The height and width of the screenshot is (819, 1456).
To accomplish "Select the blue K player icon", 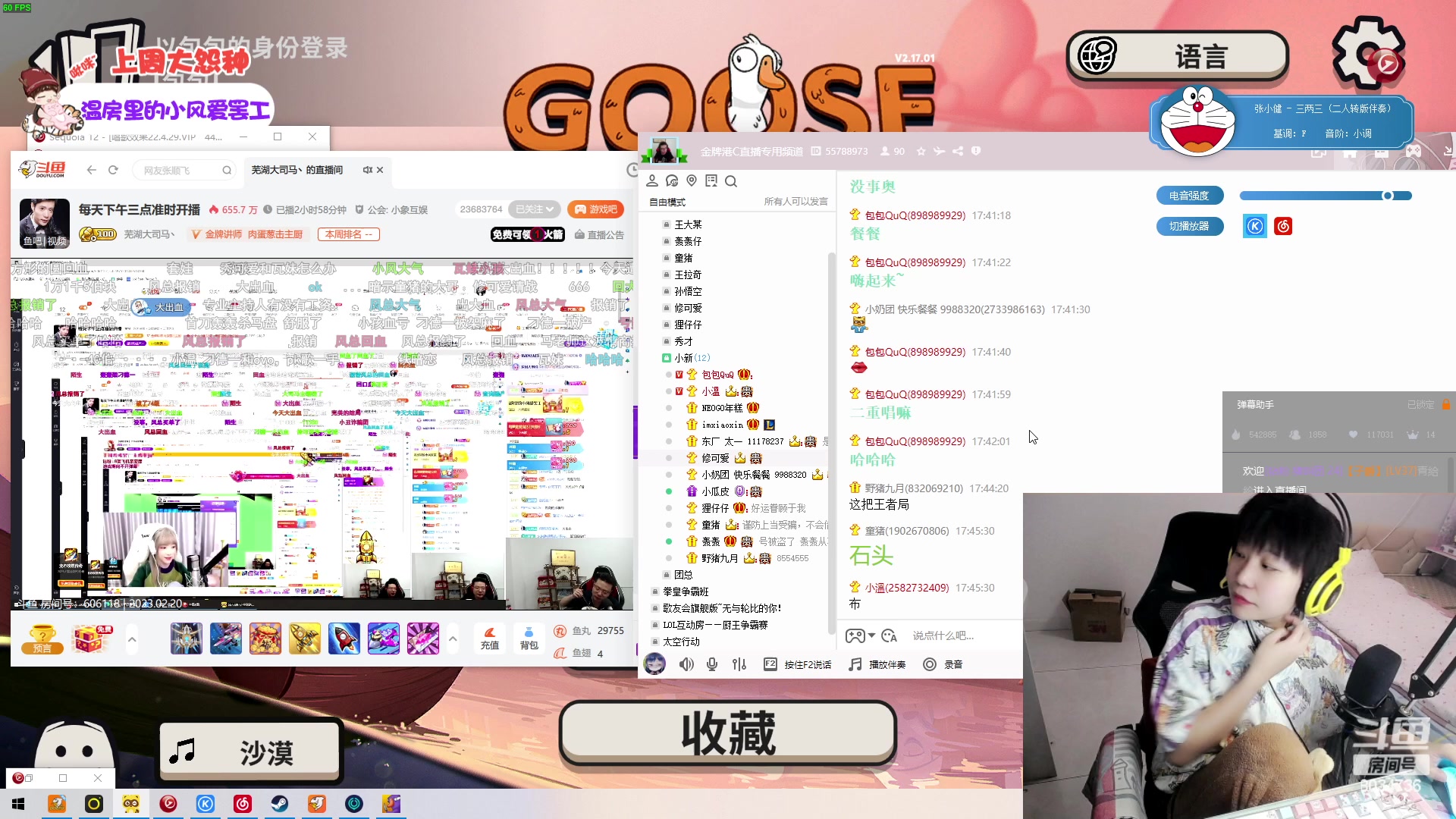I will 1255,226.
